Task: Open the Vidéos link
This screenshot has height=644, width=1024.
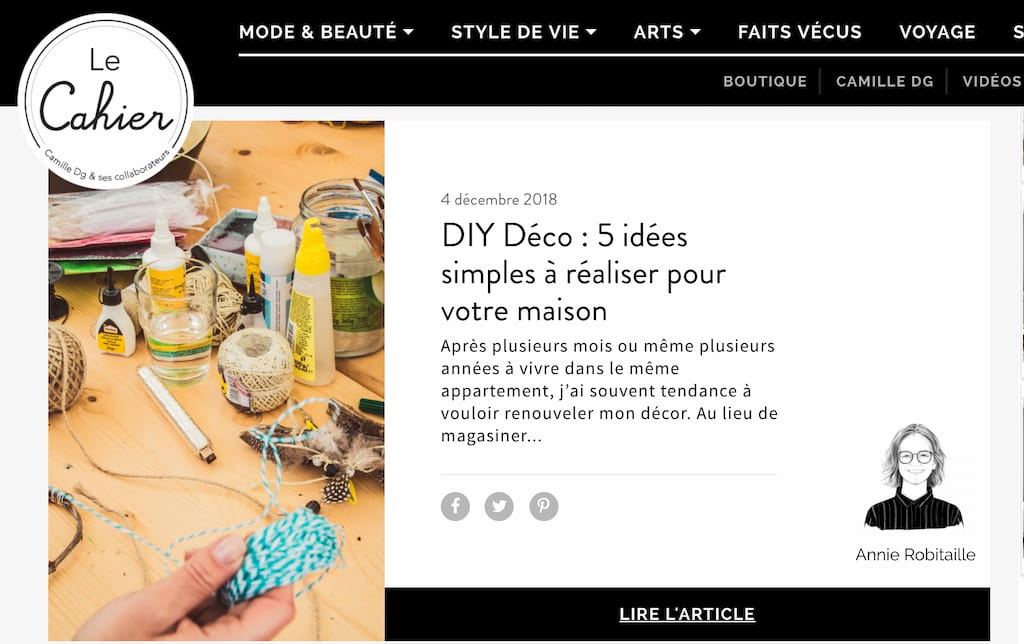Action: coord(992,82)
